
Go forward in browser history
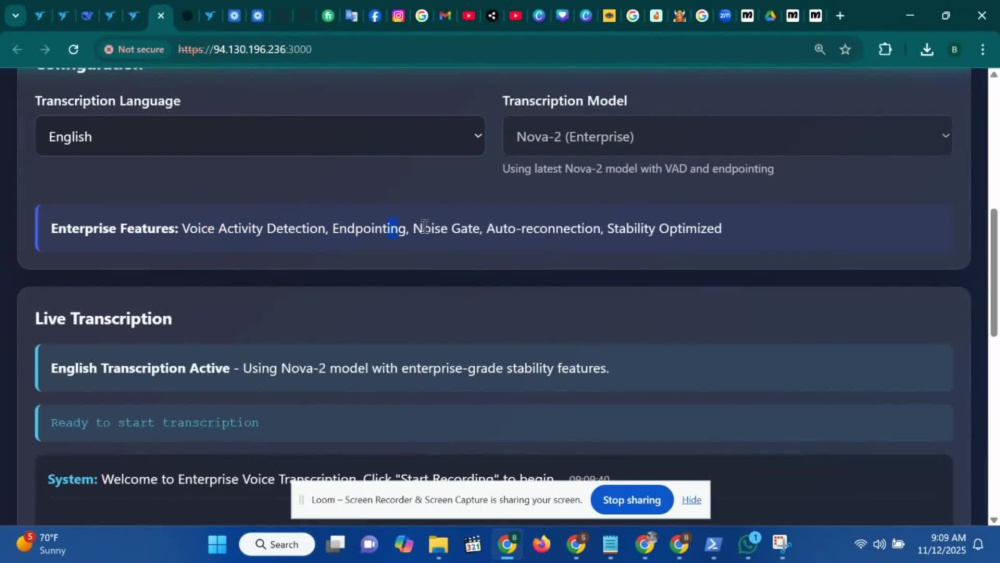[x=45, y=49]
